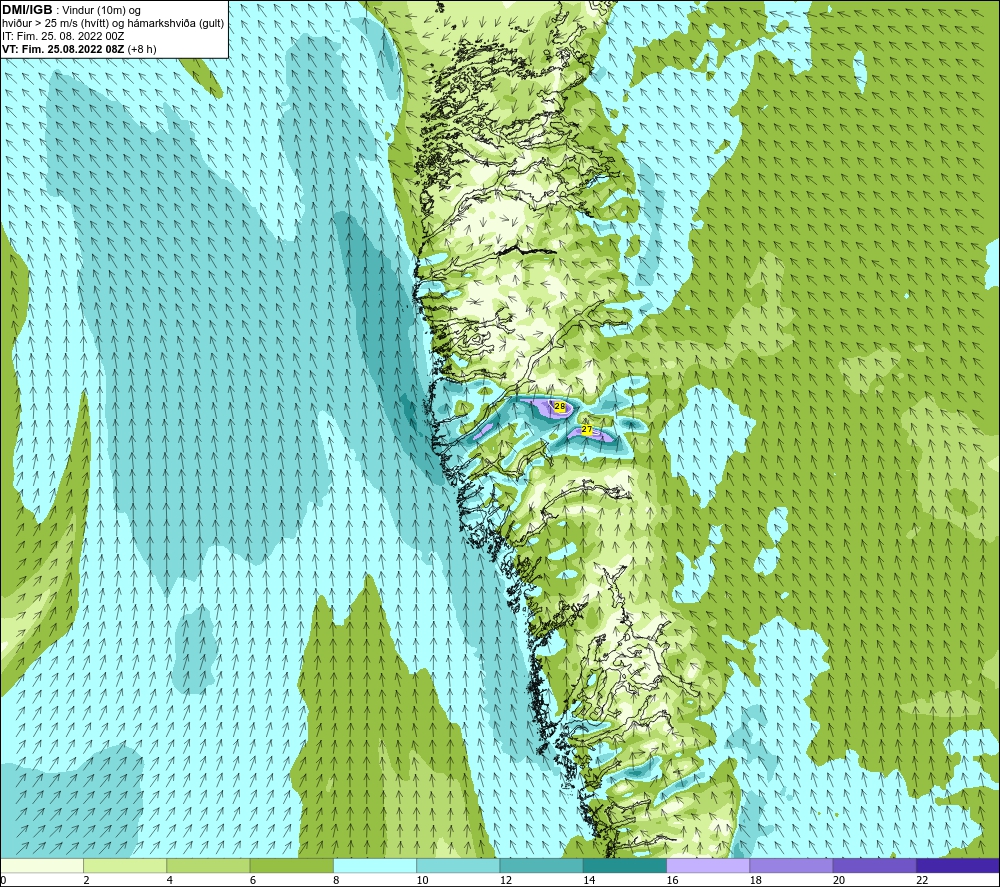Click the 10-12 m/s cyan legend swatch
Screen dimensions: 1000x887
pos(458,865)
